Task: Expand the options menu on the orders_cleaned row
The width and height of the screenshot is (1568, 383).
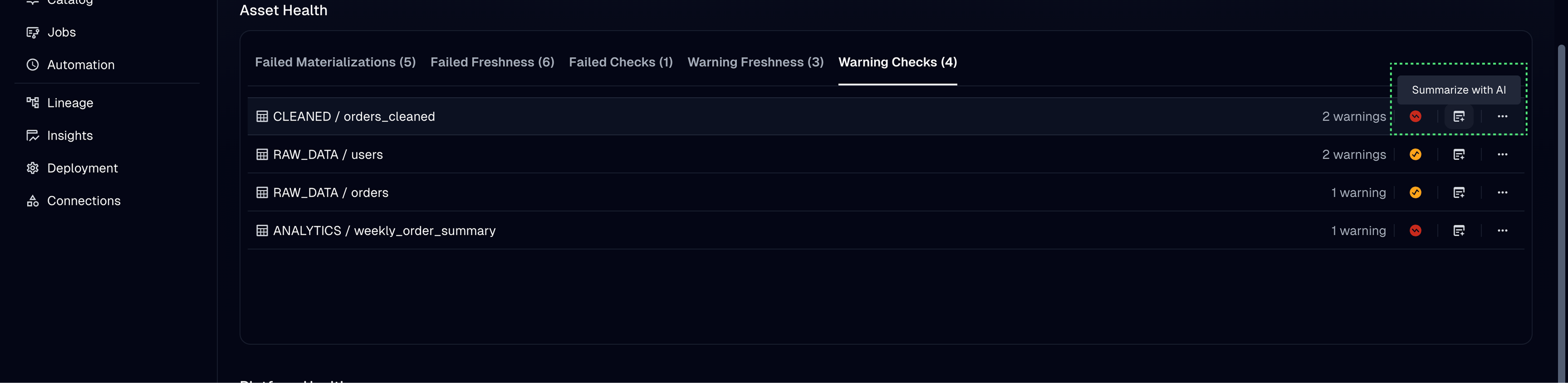Action: point(1503,116)
